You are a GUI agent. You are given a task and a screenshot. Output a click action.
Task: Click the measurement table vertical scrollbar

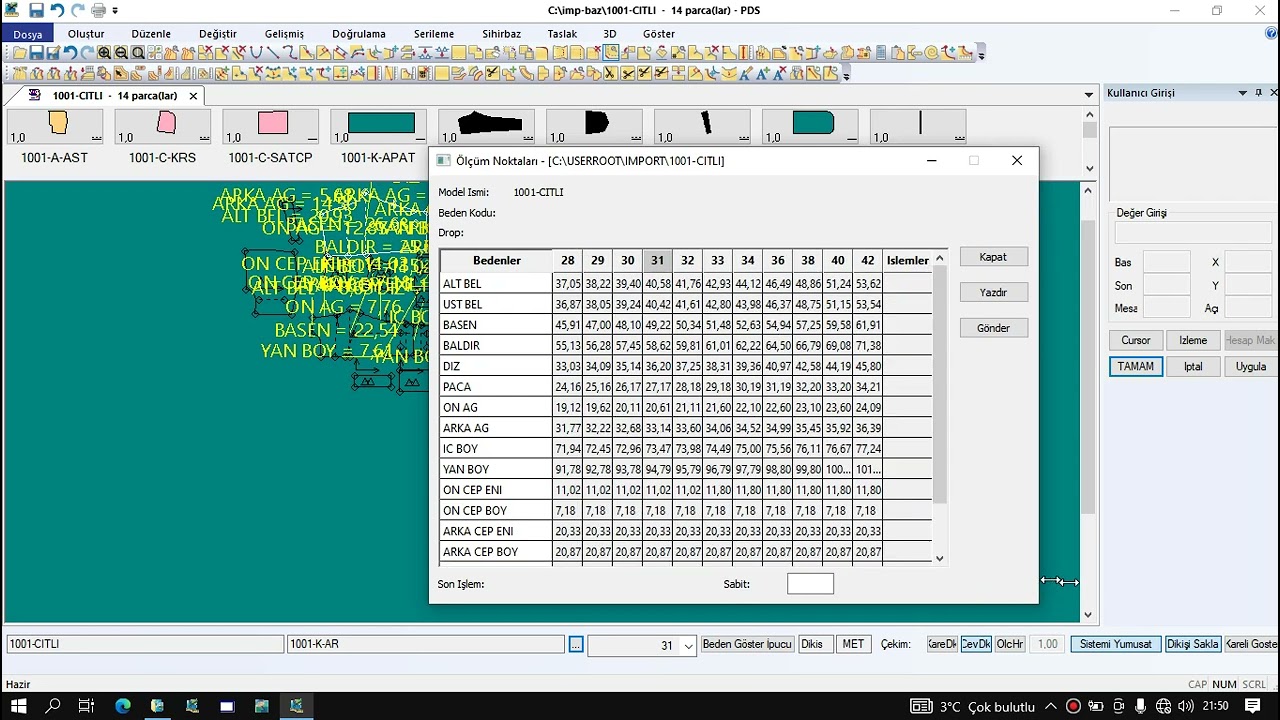(939, 408)
